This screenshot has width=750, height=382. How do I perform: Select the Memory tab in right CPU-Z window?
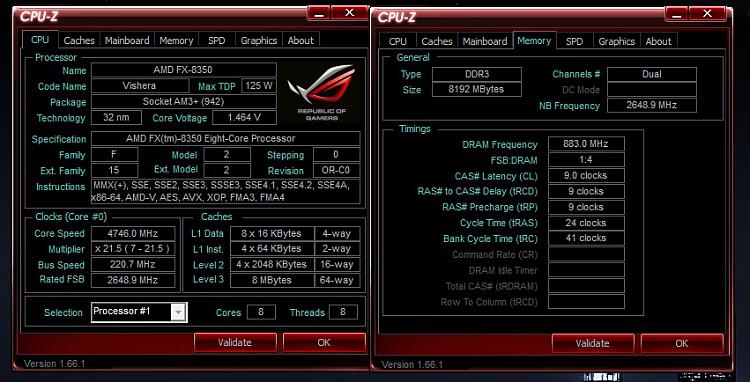click(534, 41)
